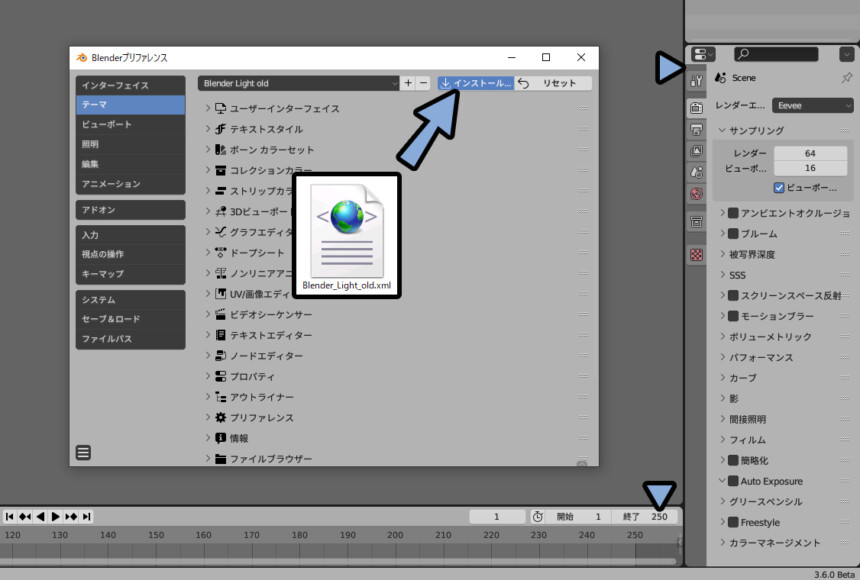Open the Texture properties checker icon tab
The width and height of the screenshot is (860, 580).
(x=697, y=255)
